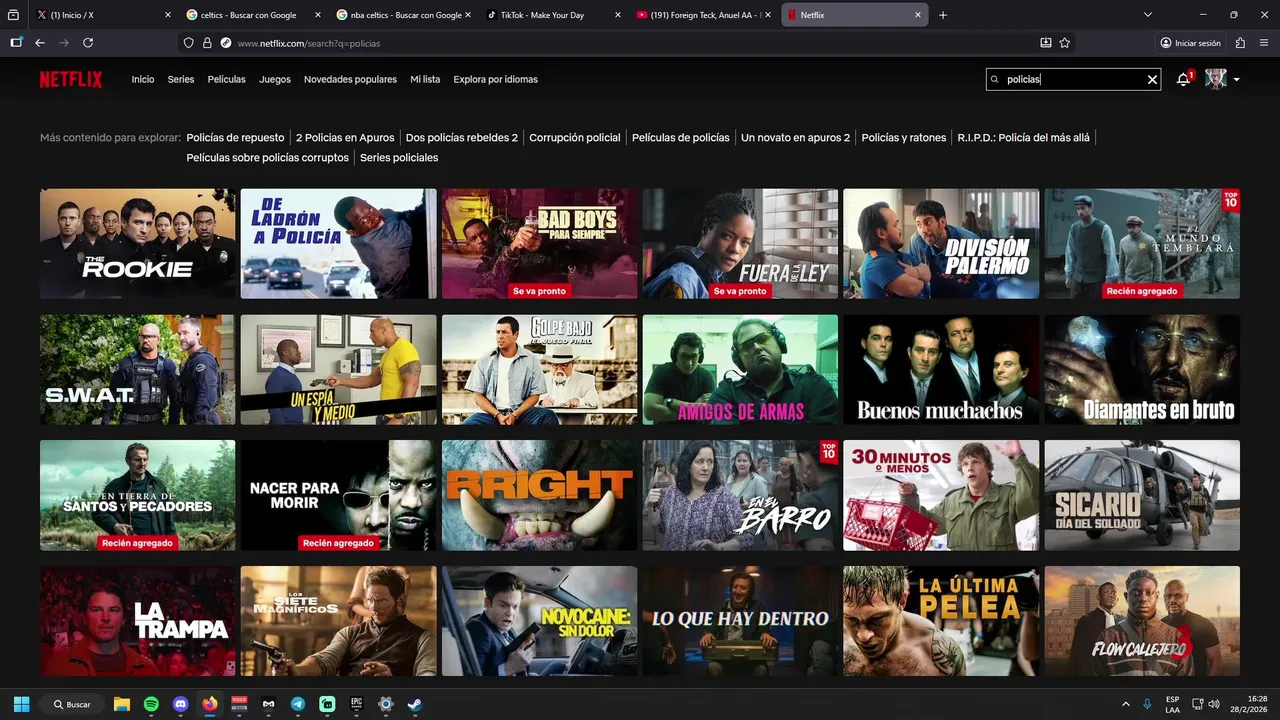Open the list all tabs chevron
This screenshot has width=1280, height=720.
1148,15
